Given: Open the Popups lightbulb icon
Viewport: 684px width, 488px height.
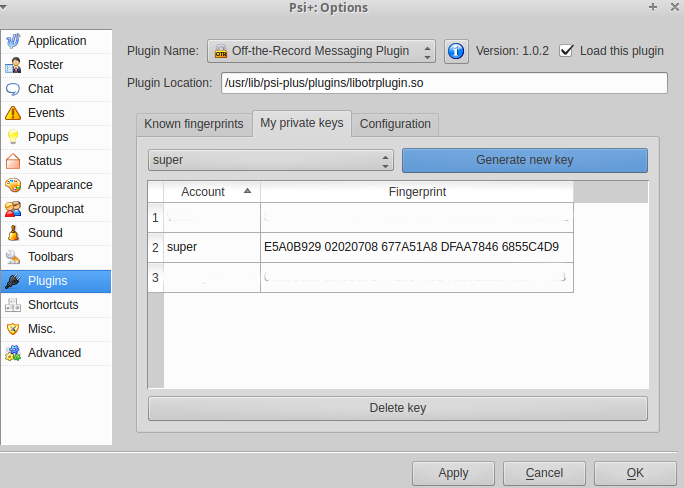Looking at the screenshot, I should (x=14, y=137).
